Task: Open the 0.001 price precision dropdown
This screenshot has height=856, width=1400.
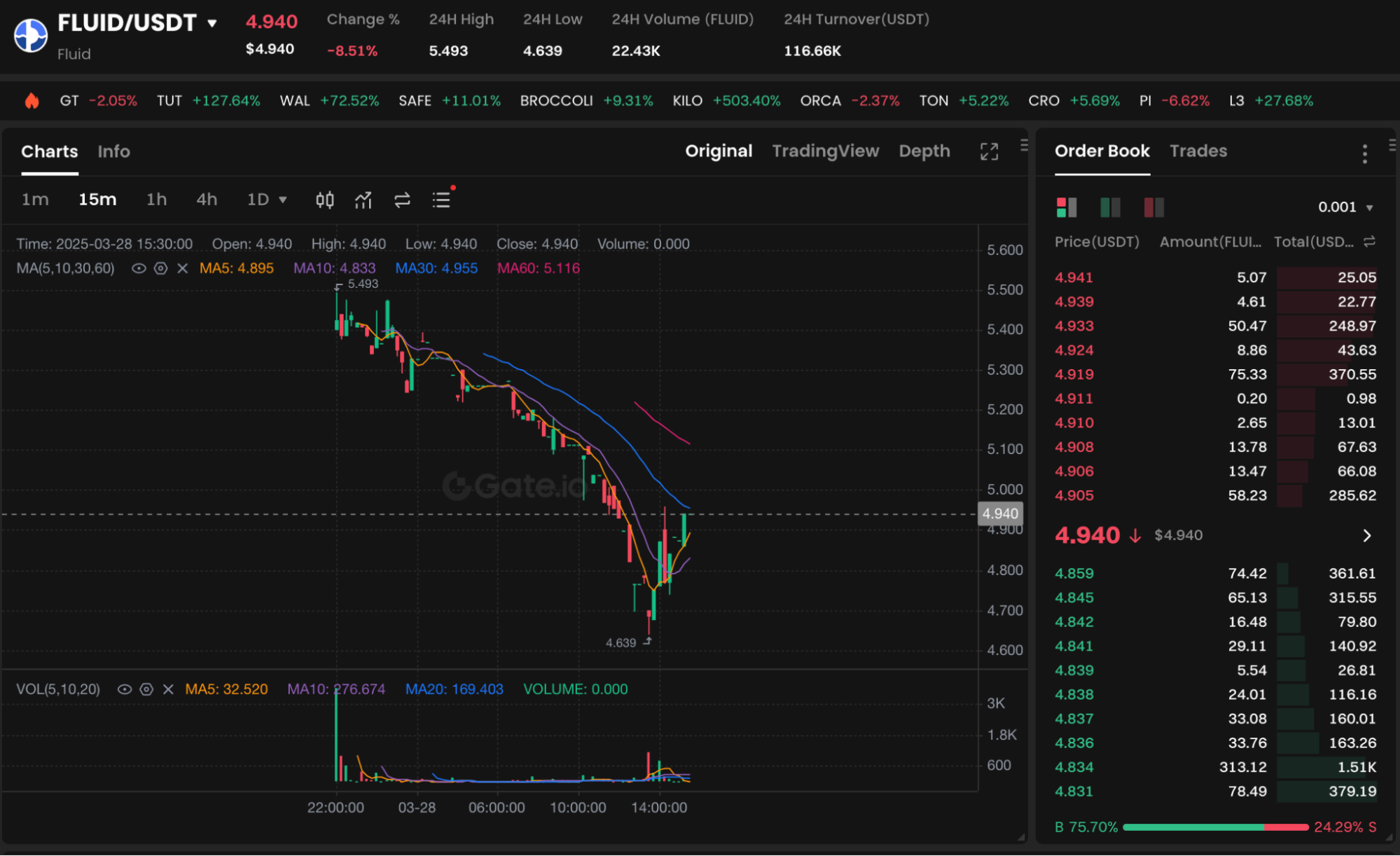Action: (x=1343, y=207)
